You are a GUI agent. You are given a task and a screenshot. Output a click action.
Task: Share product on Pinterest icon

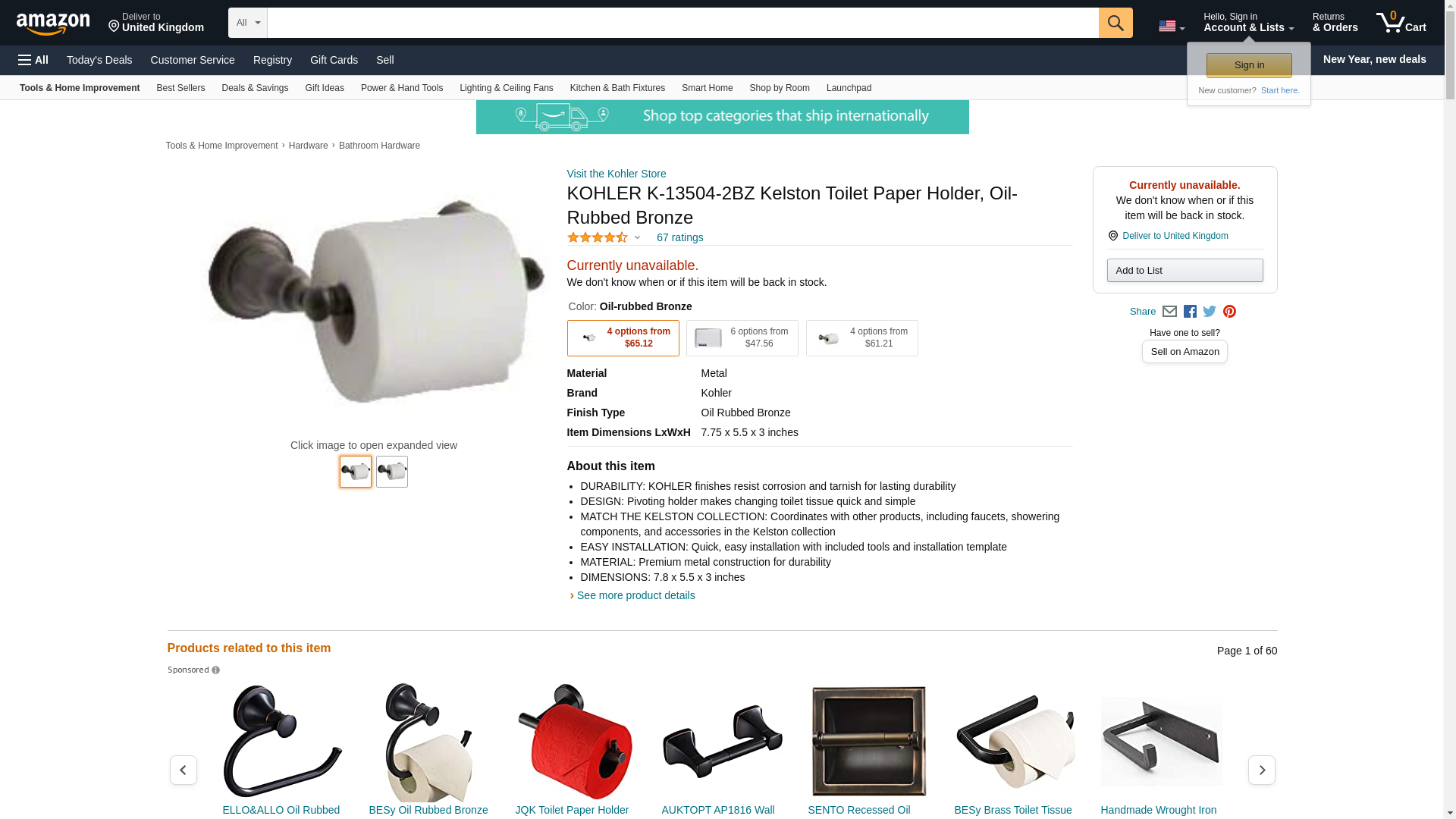click(1229, 312)
